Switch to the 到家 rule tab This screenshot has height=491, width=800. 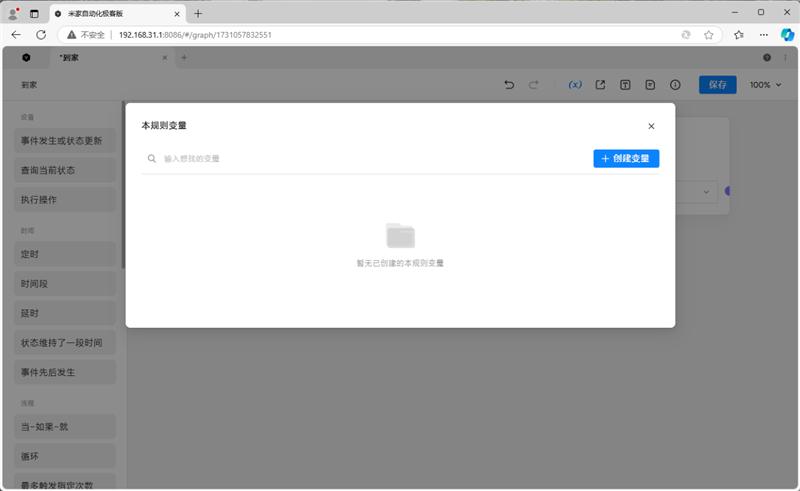110,58
